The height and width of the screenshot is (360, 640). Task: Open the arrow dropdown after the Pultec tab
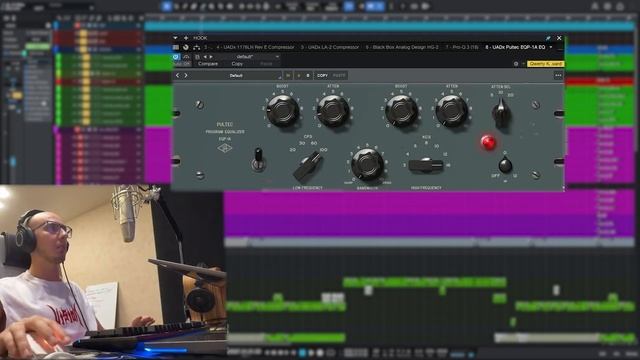point(551,47)
